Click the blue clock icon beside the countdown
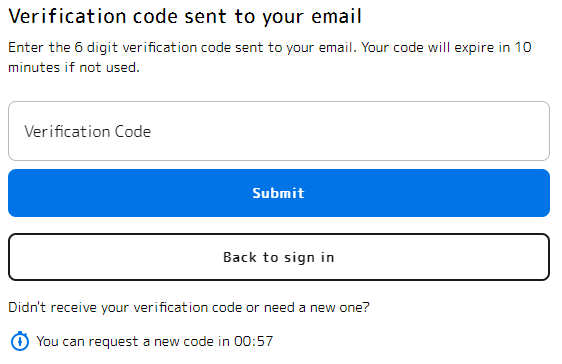The image size is (562, 364). pos(20,341)
